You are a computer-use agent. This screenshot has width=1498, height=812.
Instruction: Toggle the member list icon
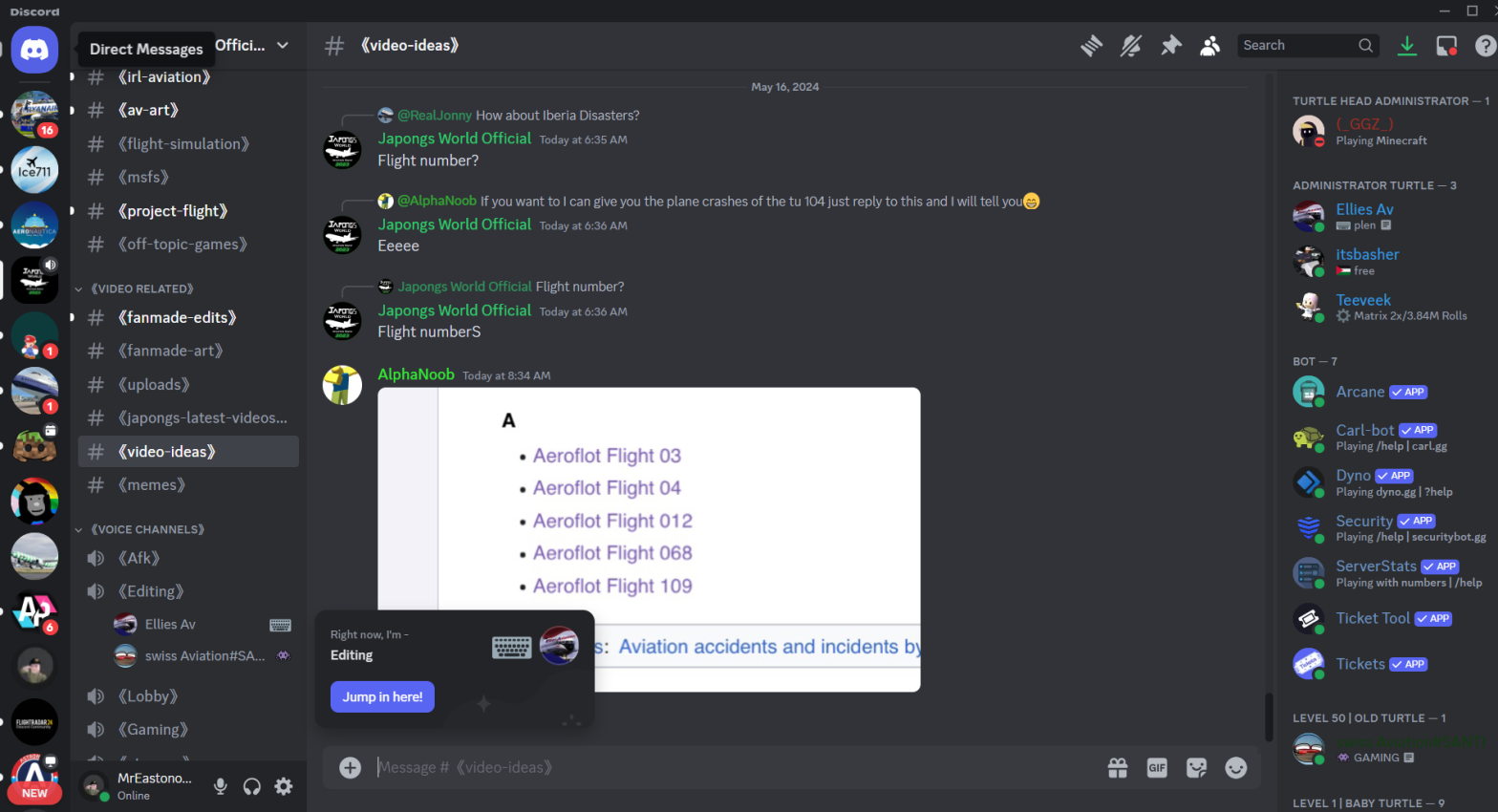point(1209,46)
